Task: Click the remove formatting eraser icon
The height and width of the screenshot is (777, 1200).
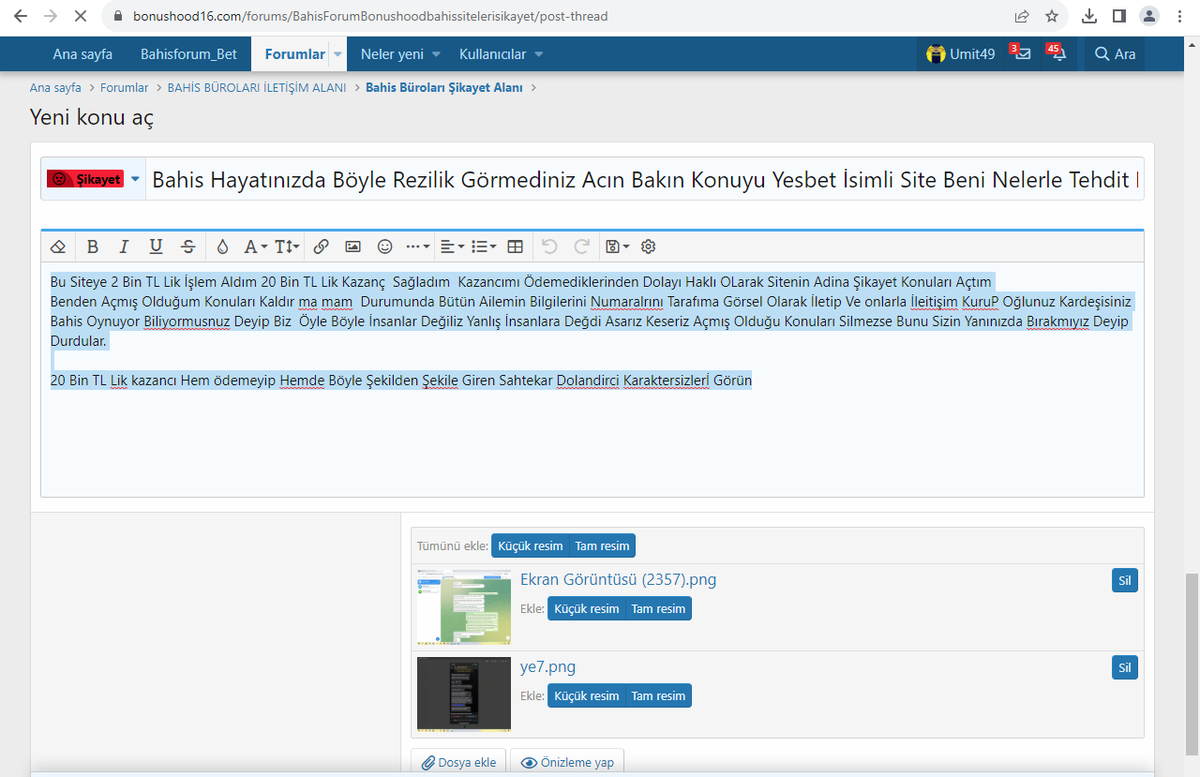Action: point(59,246)
